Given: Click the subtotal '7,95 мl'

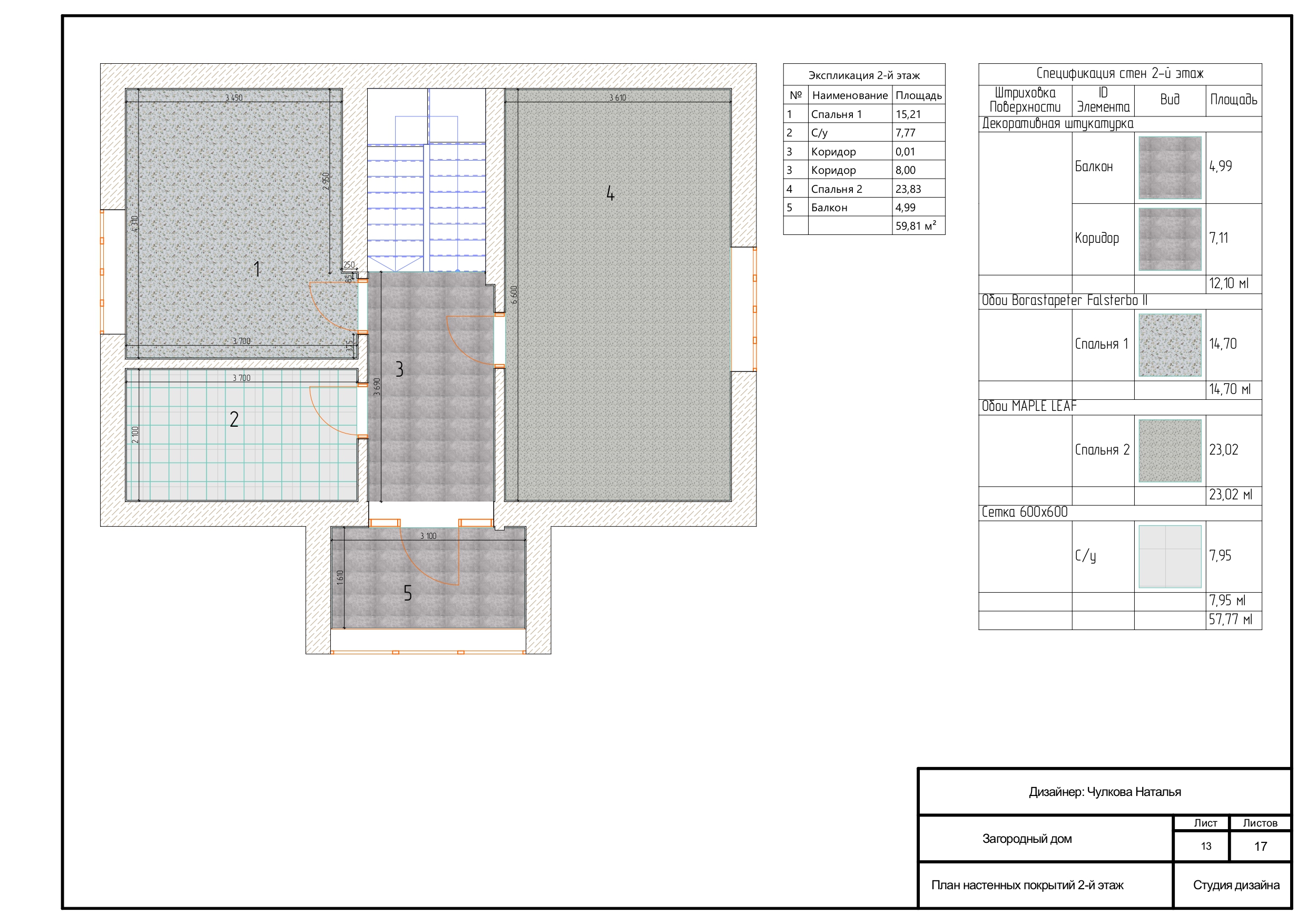Looking at the screenshot, I should click(1227, 601).
